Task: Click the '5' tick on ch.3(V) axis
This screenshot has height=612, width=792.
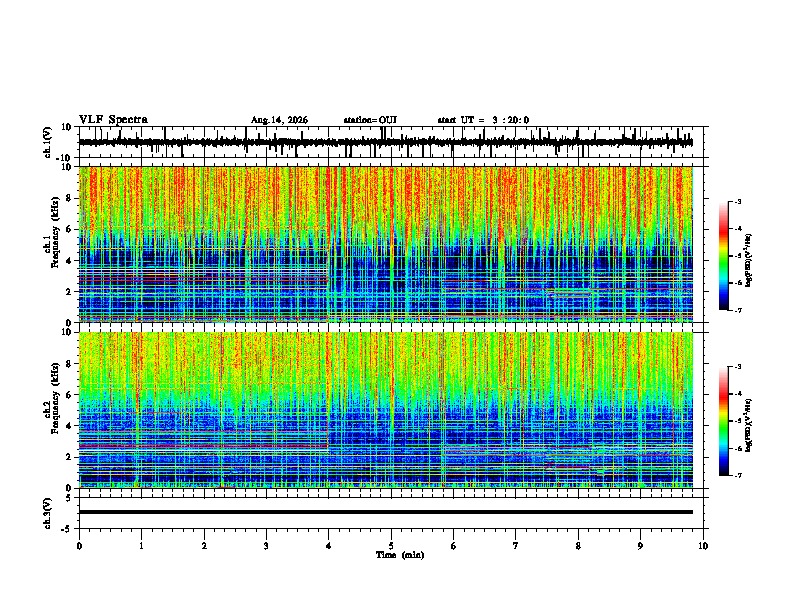Action: 69,497
